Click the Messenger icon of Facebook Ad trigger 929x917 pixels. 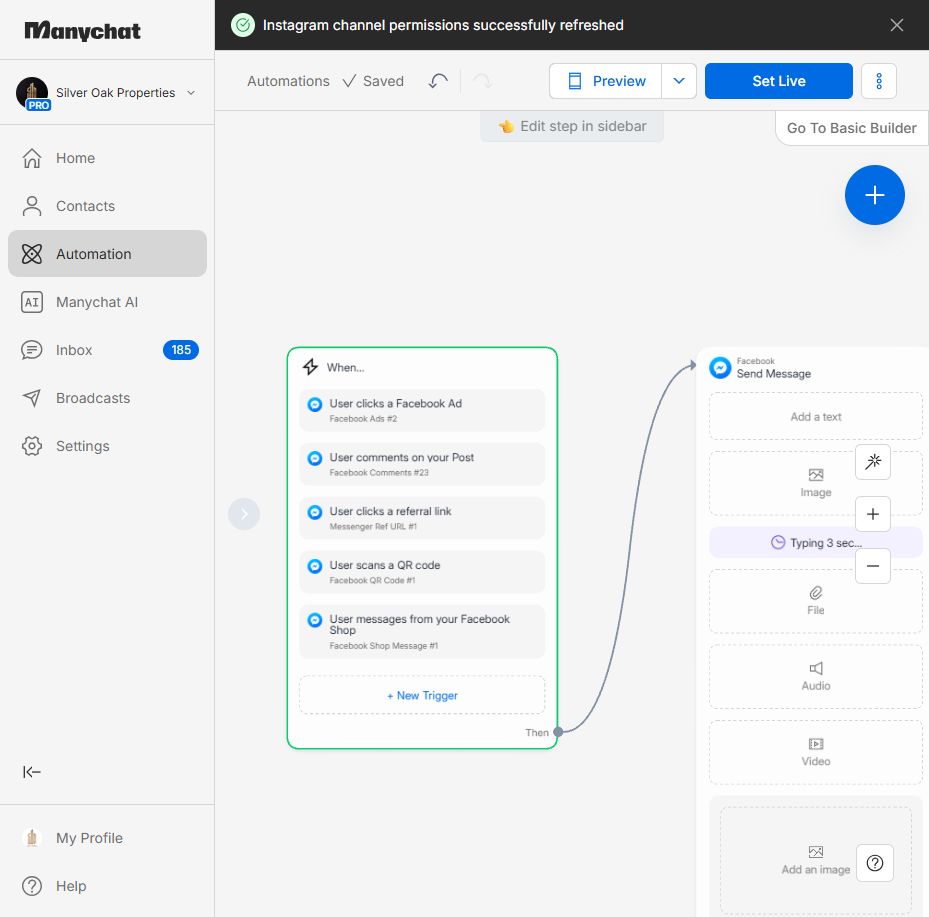point(315,405)
